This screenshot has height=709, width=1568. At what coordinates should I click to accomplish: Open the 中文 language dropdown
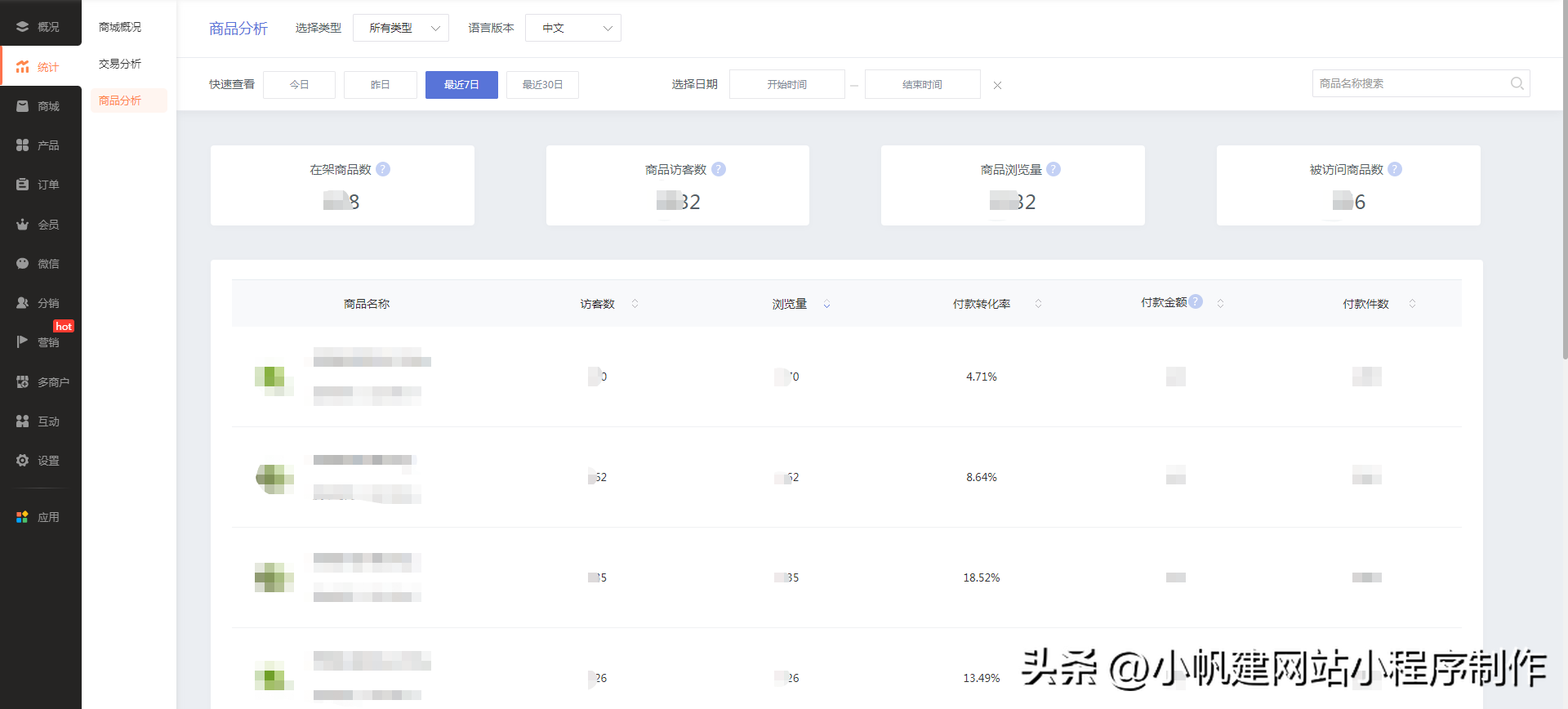pos(572,28)
